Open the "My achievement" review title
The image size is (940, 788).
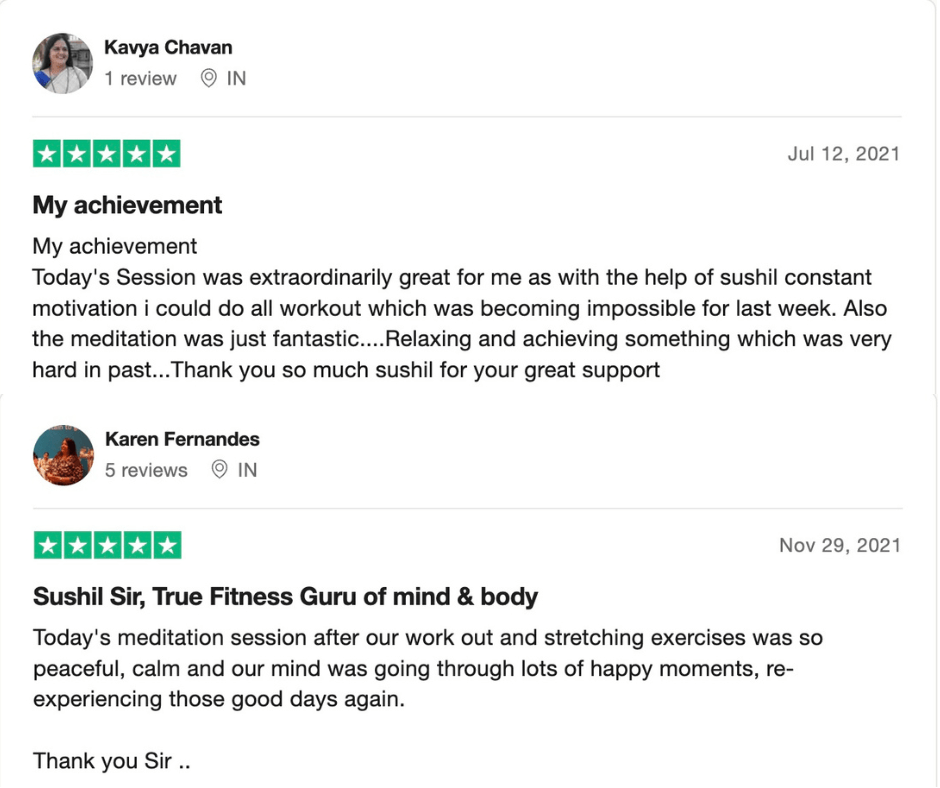point(127,205)
